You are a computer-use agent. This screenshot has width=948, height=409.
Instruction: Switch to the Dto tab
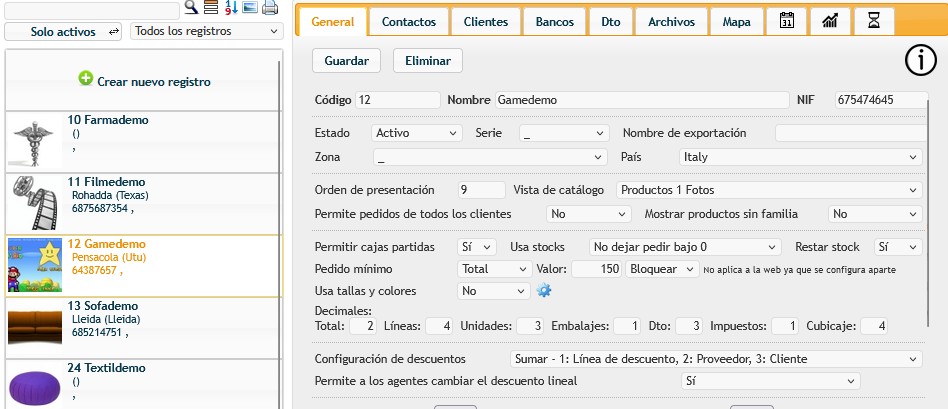coord(611,22)
